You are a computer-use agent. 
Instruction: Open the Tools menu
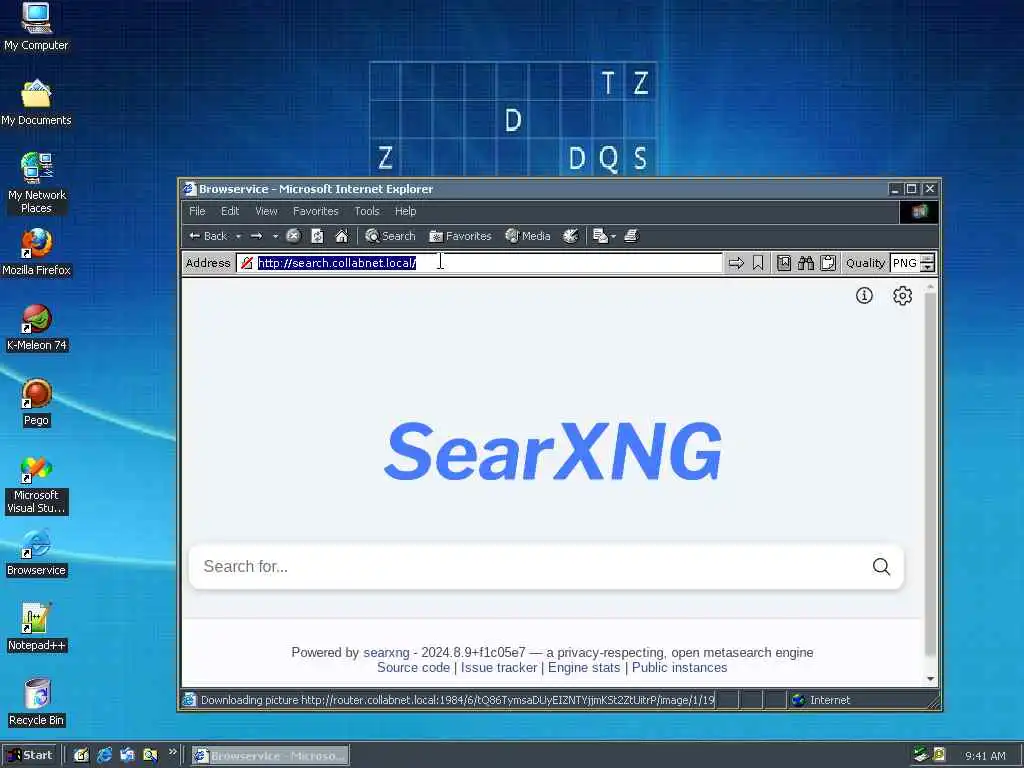[367, 211]
